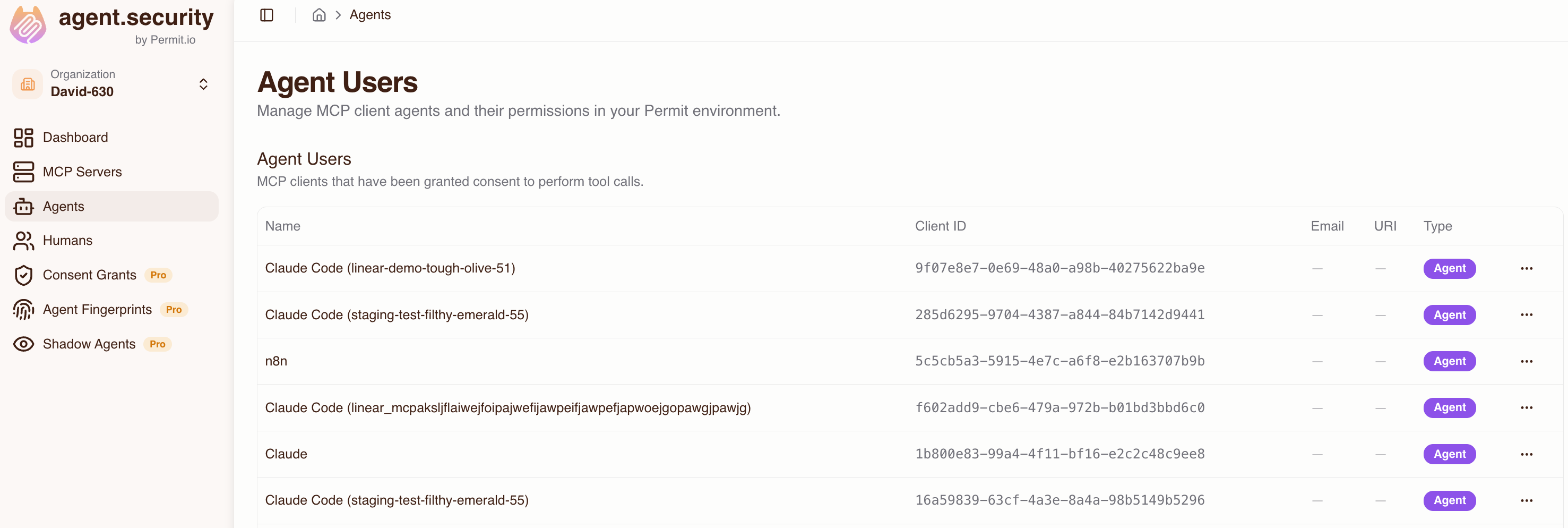Click the Agents sidebar icon
This screenshot has width=1568, height=528.
point(23,206)
